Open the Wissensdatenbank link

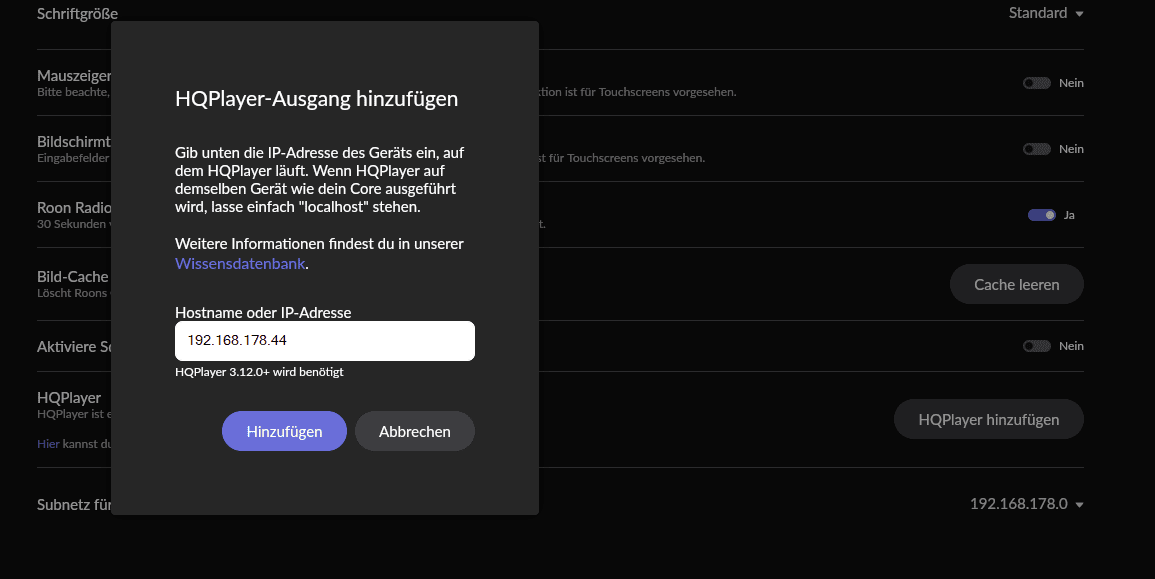tap(240, 264)
